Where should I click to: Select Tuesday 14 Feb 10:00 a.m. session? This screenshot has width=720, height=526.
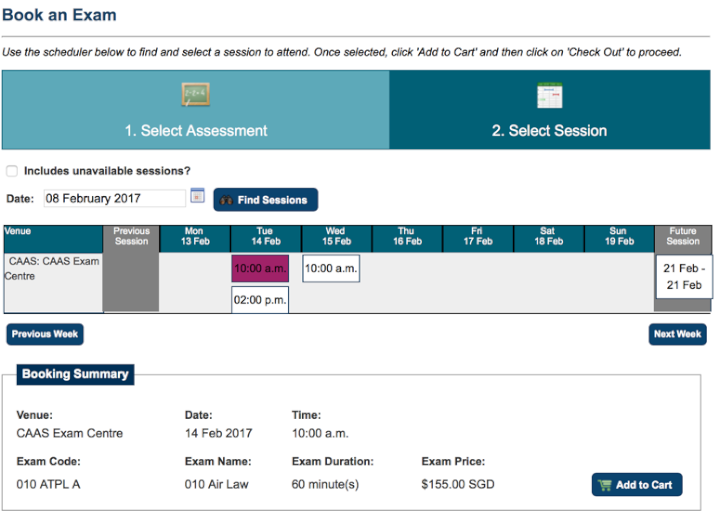pos(260,269)
